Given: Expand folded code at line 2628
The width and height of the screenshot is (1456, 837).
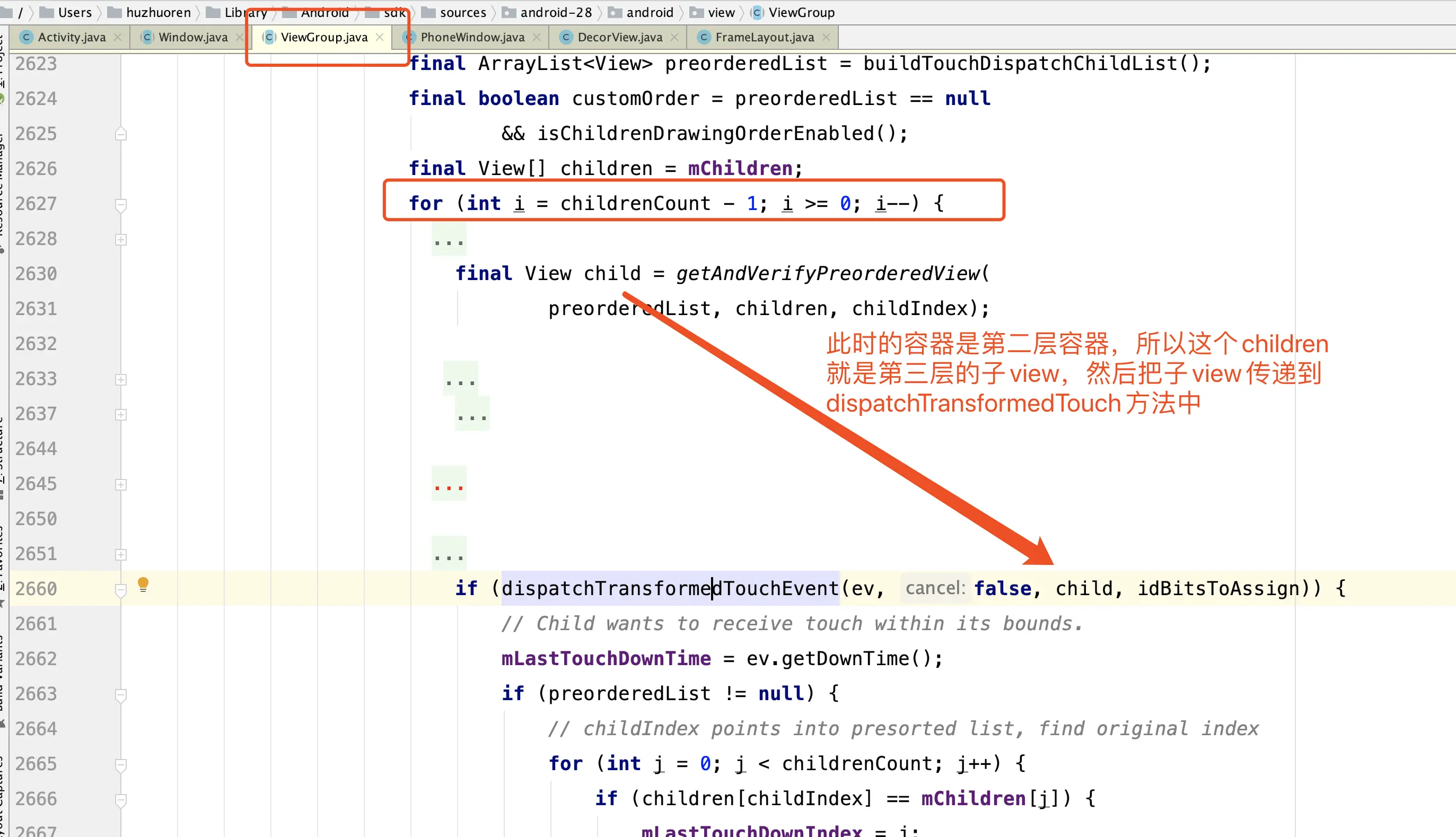Looking at the screenshot, I should point(121,240).
